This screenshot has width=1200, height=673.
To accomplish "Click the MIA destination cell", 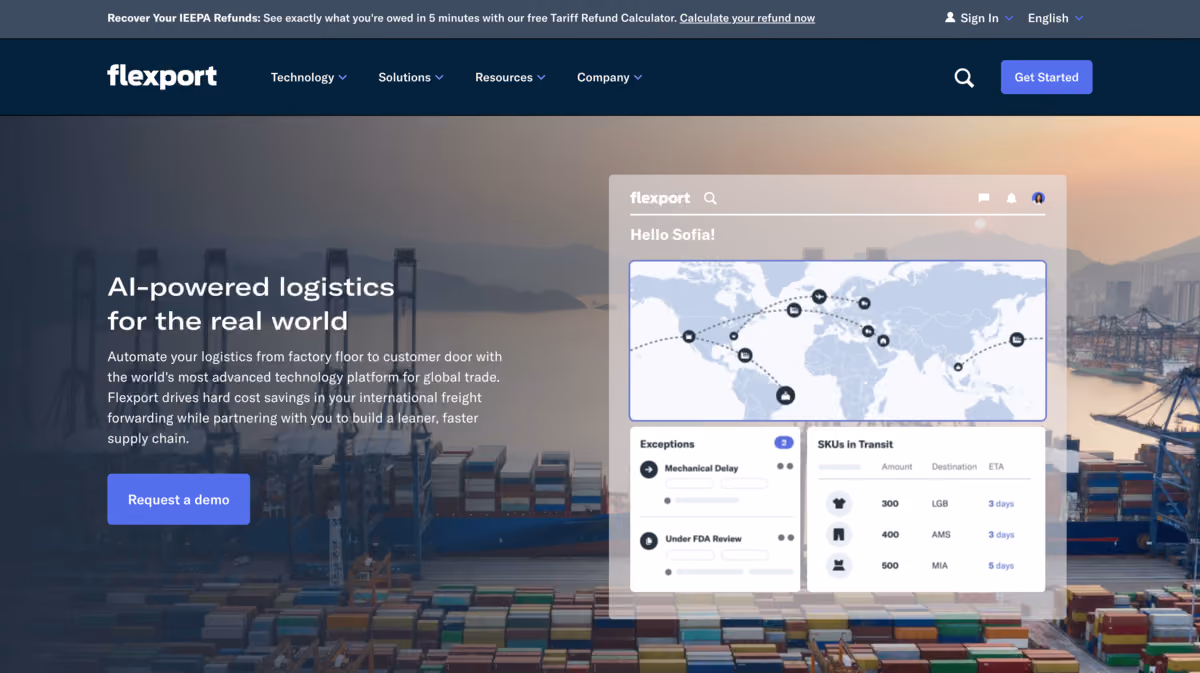I will tap(940, 566).
